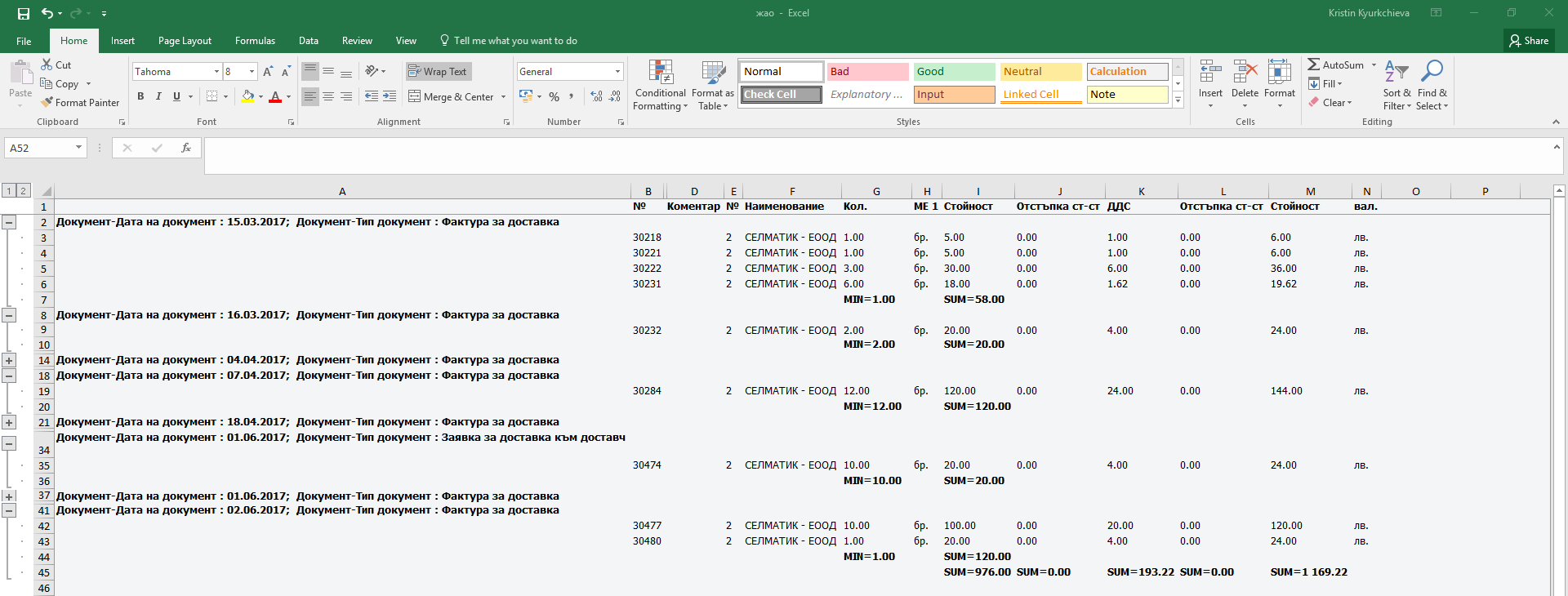Collapse the 15.03.2017 outline group
Viewport: 1568px width, 596px height.
pos(9,222)
